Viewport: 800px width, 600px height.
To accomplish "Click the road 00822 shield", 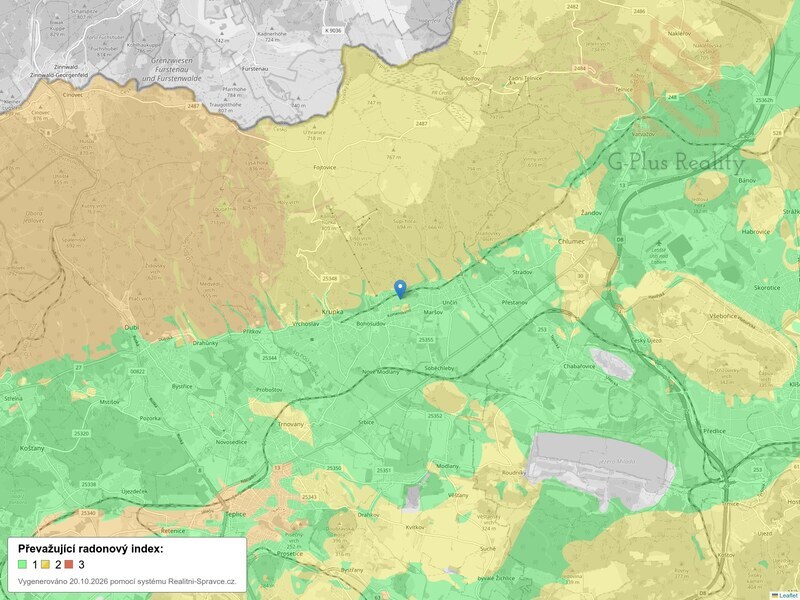I will (x=137, y=371).
